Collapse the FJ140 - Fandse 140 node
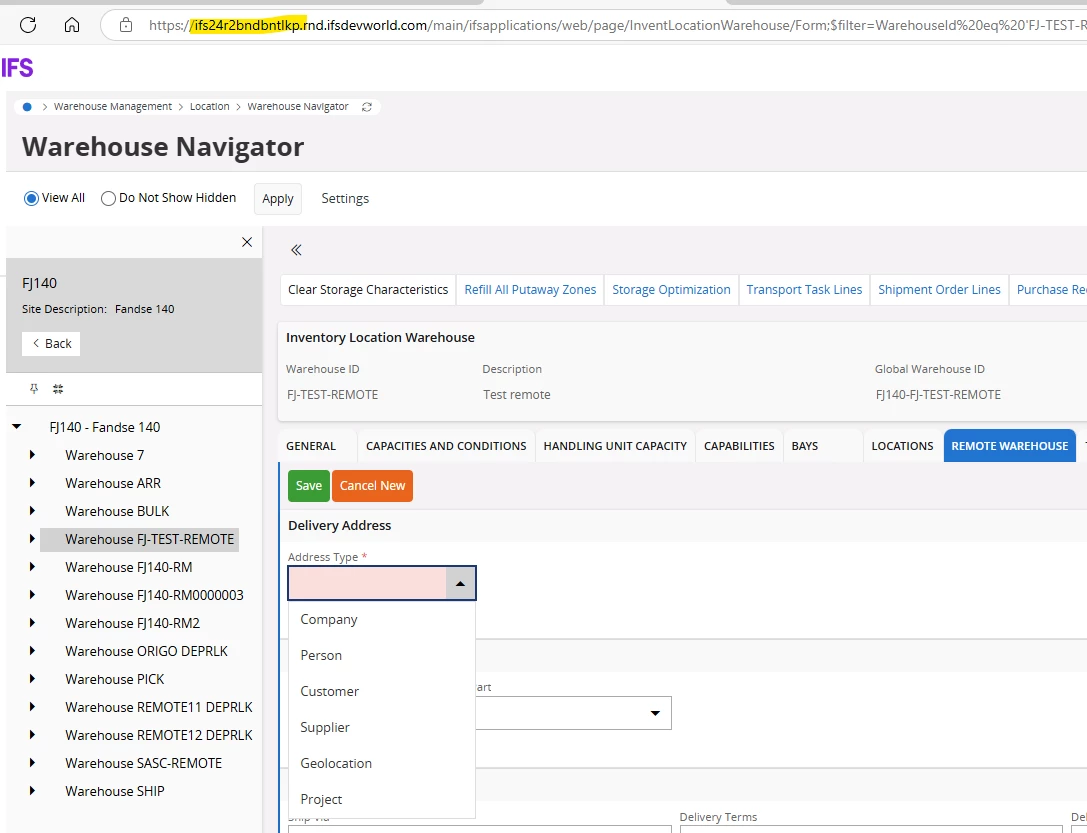Image resolution: width=1087 pixels, height=833 pixels. [17, 427]
